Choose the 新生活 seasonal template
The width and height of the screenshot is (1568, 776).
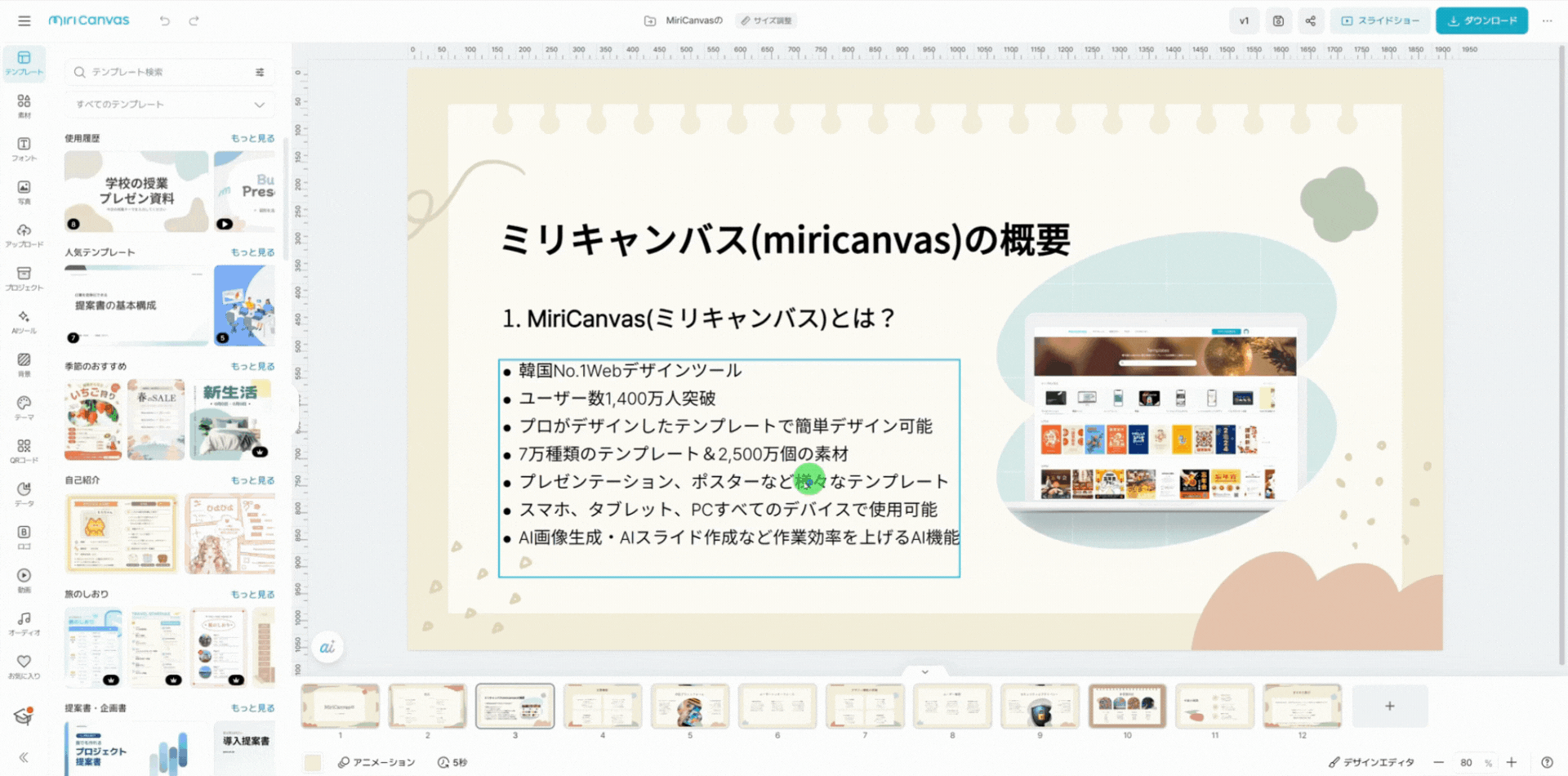pyautogui.click(x=231, y=420)
